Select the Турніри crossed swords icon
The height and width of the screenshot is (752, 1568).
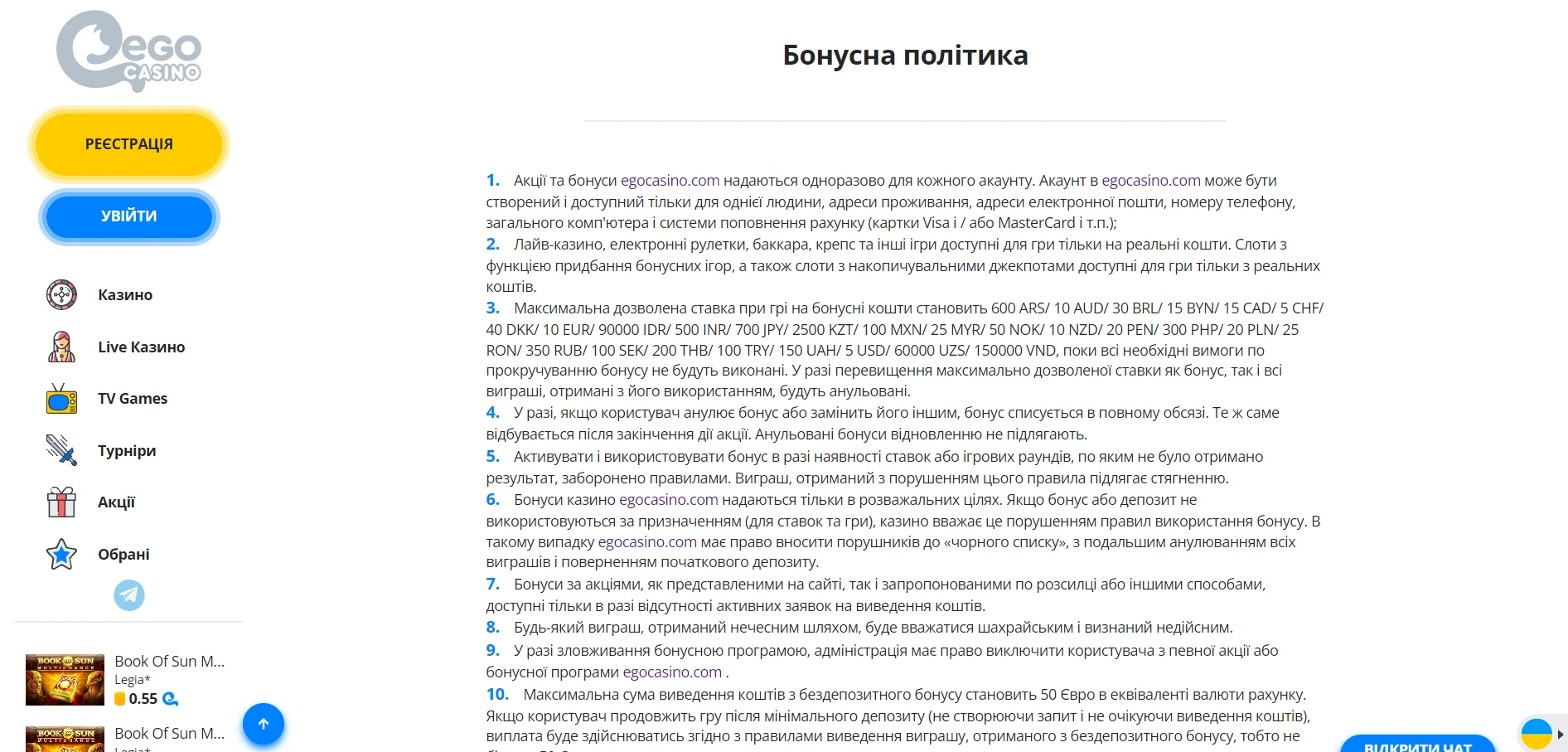[61, 450]
